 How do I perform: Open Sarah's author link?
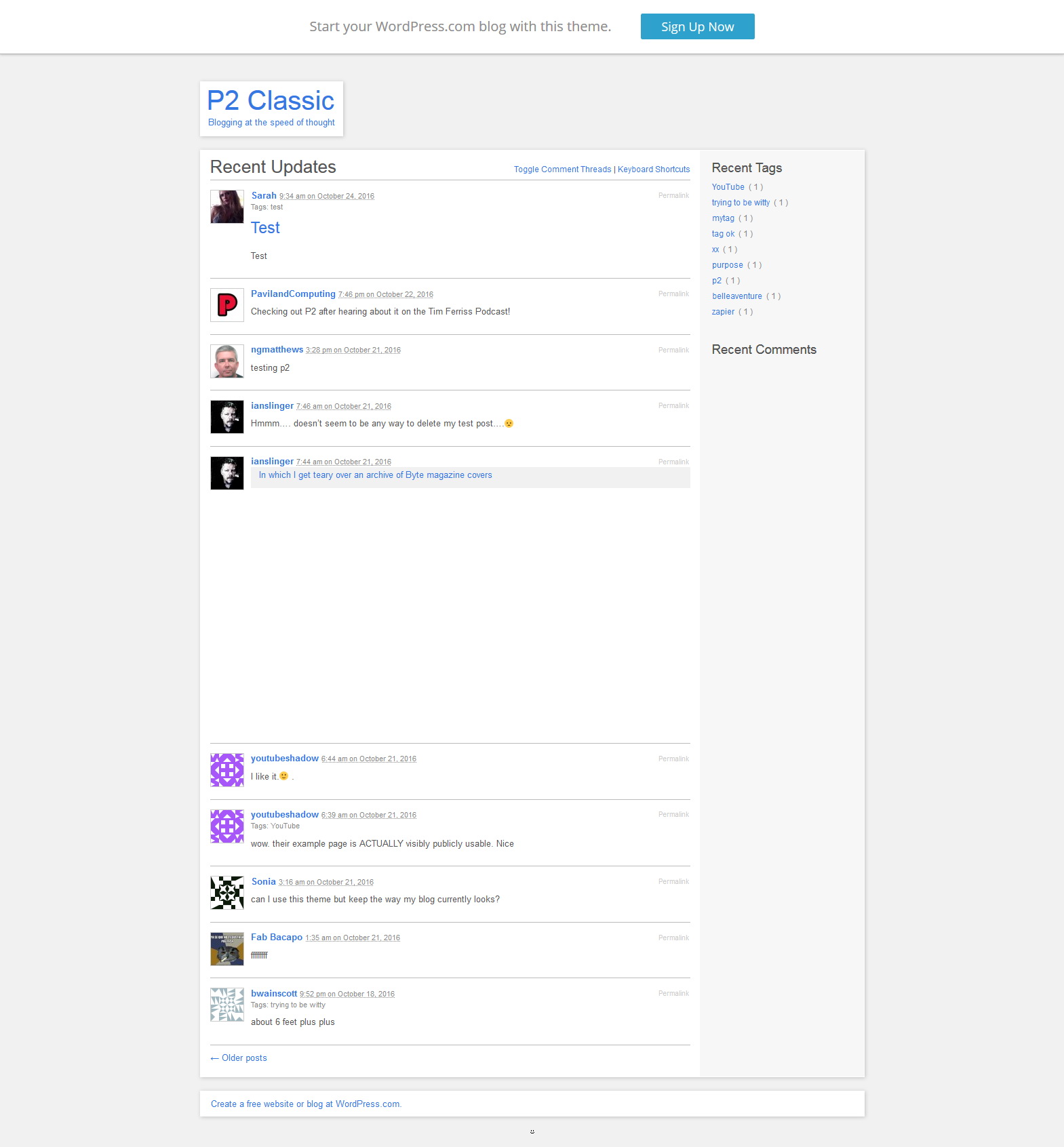pos(264,195)
